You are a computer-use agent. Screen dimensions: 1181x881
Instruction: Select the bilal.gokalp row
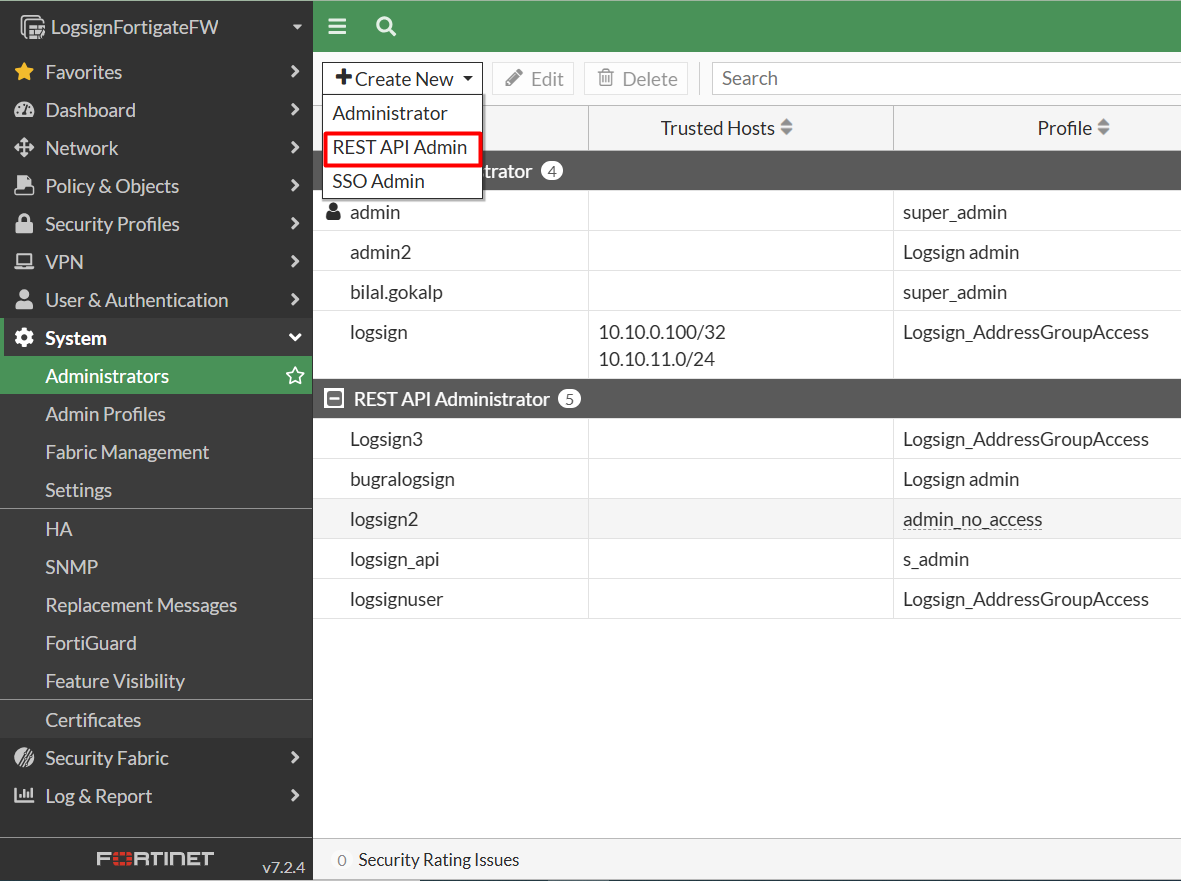pyautogui.click(x=747, y=291)
